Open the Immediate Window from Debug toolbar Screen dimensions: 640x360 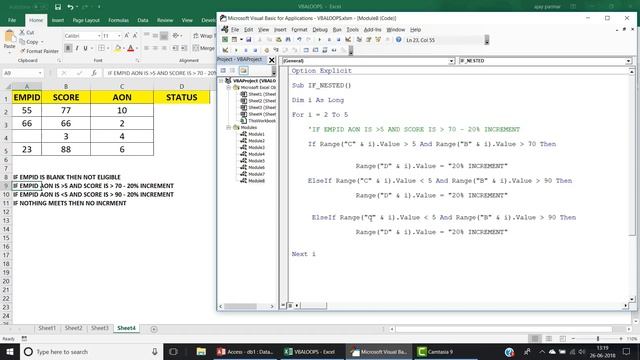315,50
